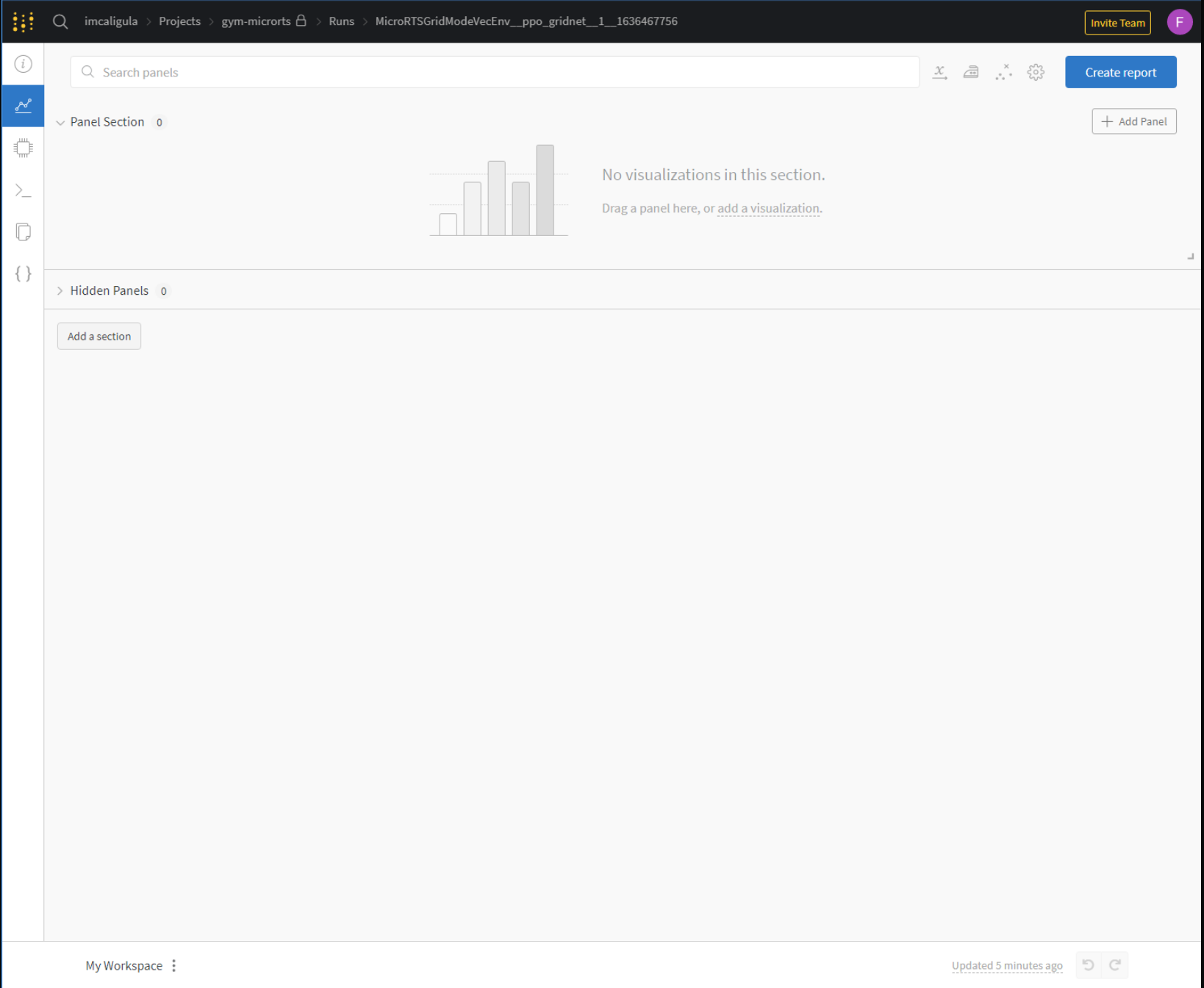
Task: Open the run Logs terminal view
Action: pos(23,190)
